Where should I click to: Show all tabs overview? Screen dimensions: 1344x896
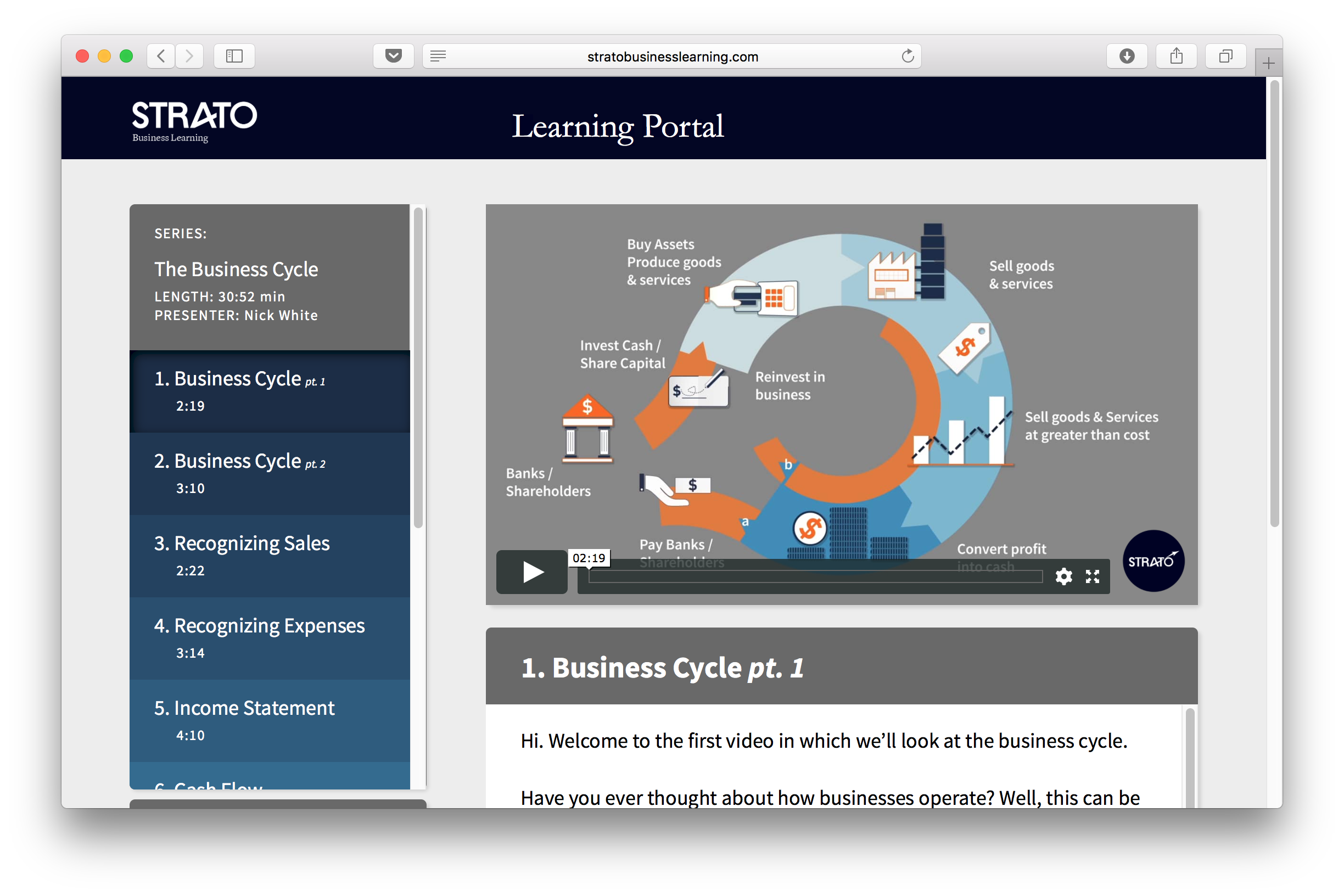click(1225, 56)
